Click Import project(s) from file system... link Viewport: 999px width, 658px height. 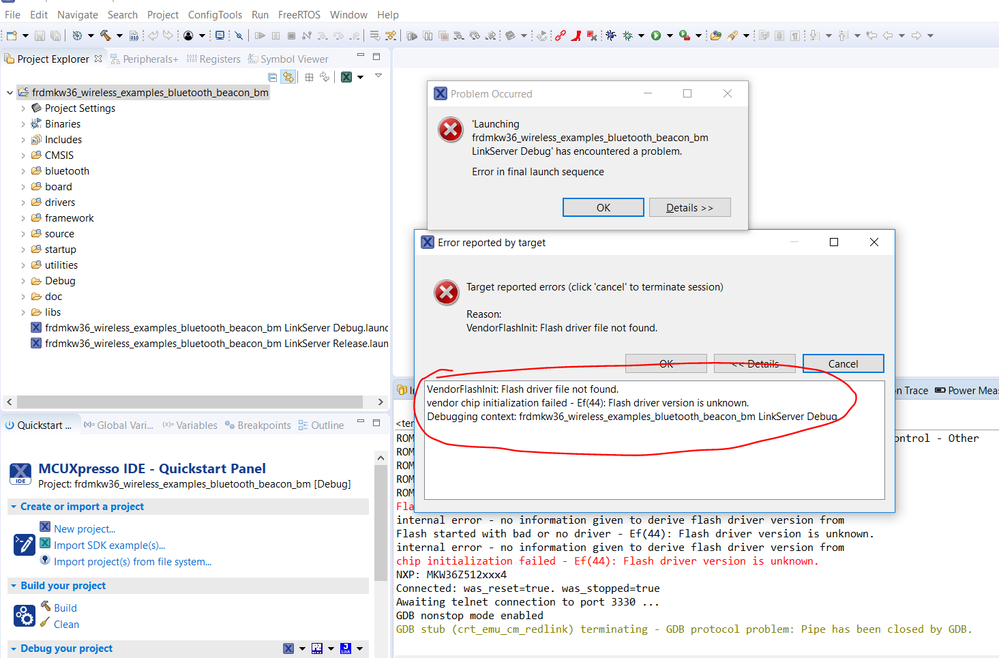133,562
